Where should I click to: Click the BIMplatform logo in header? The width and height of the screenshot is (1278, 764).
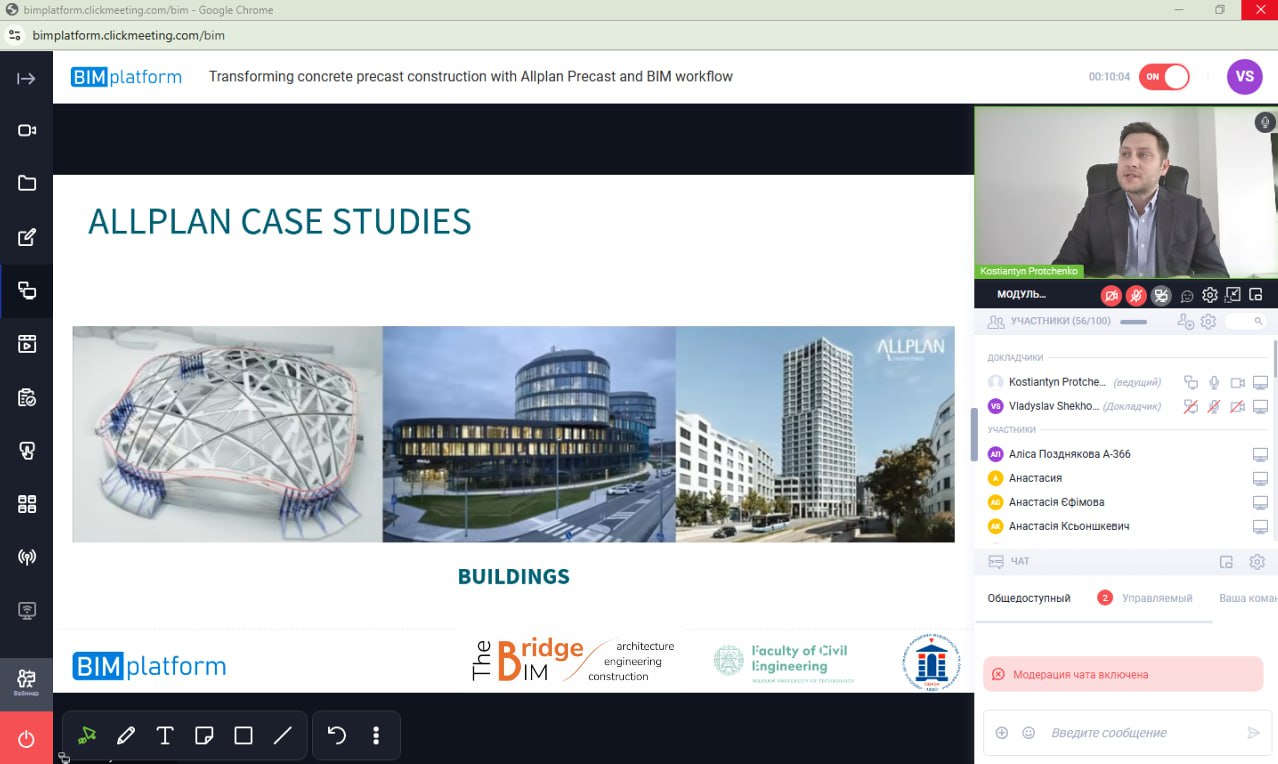pyautogui.click(x=126, y=77)
